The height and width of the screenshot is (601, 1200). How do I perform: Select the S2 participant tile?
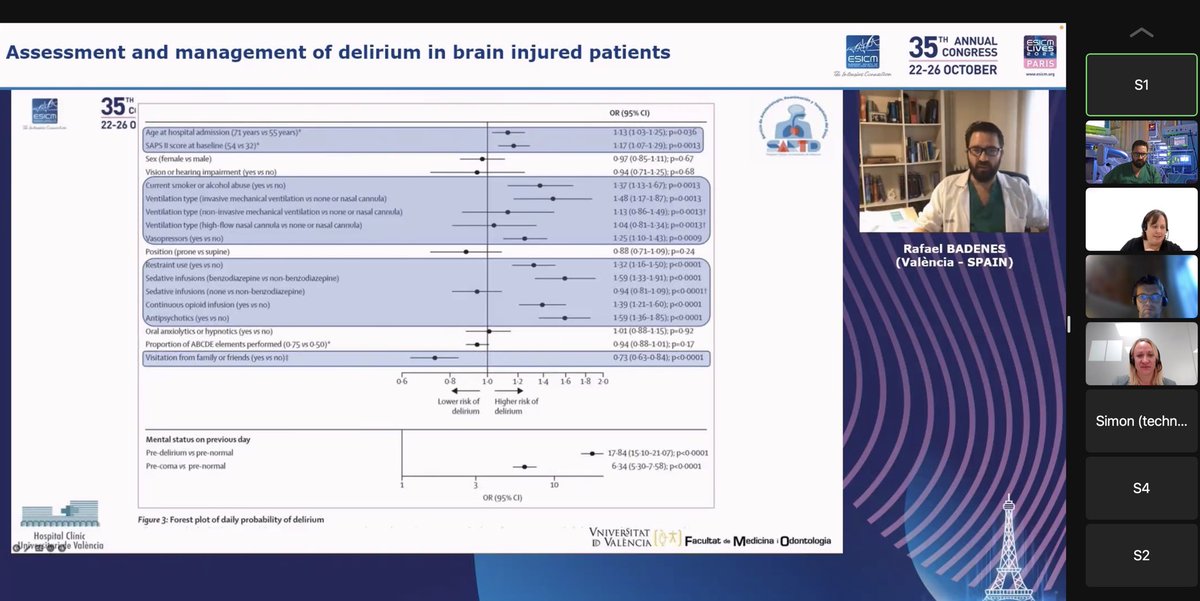pyautogui.click(x=1141, y=555)
